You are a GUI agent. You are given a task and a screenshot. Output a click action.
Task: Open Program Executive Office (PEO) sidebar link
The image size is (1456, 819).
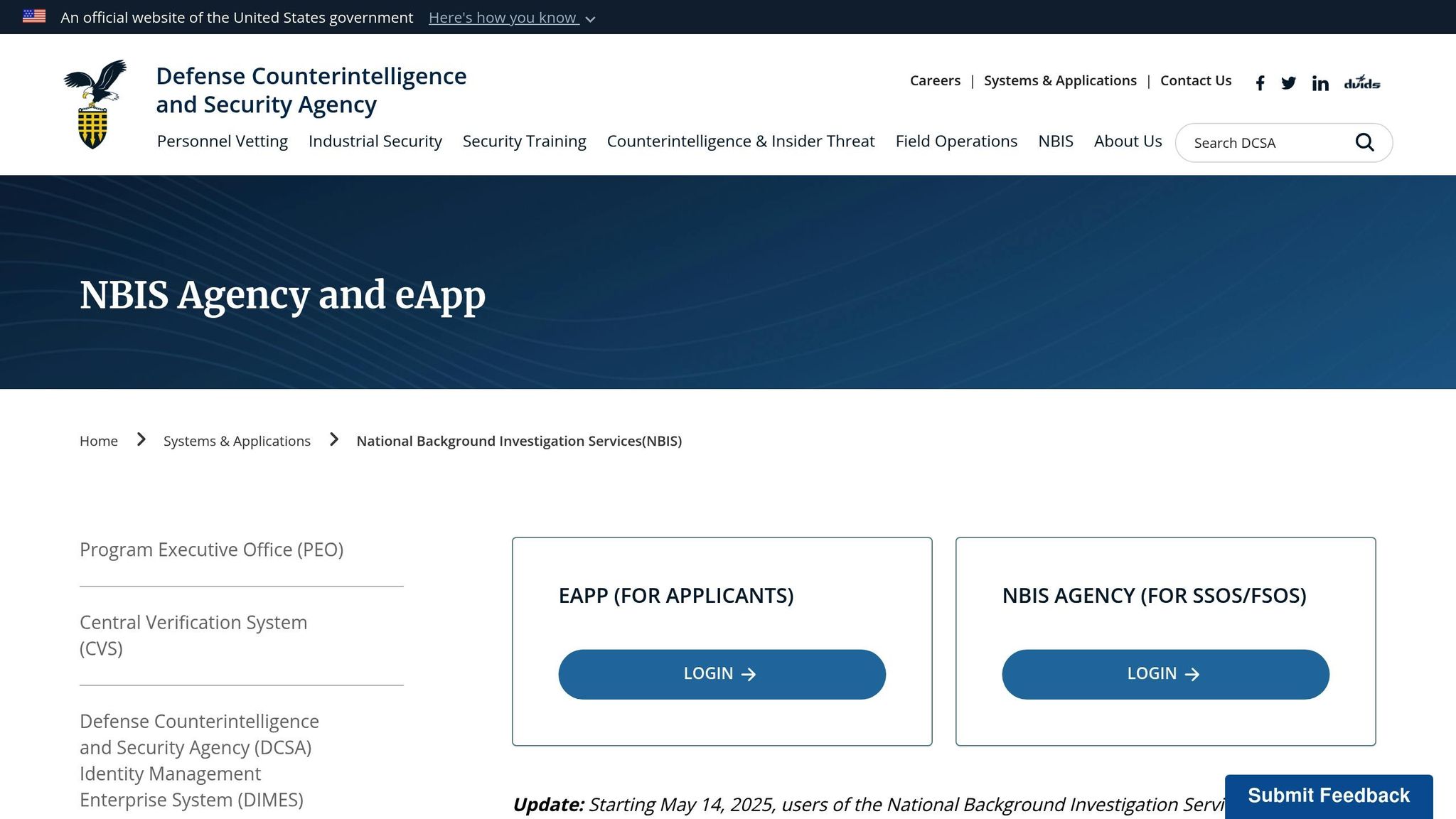211,550
